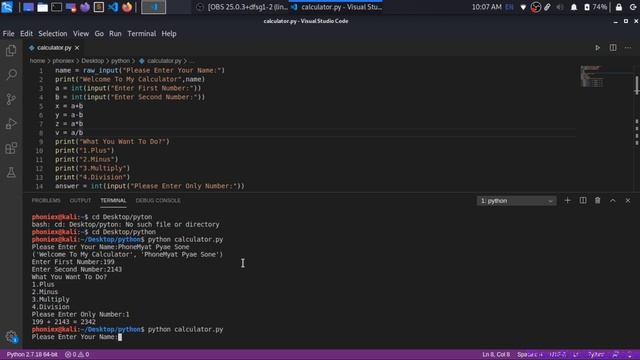Open the Search view in the activity bar
640x360 pixels.
[x=11, y=75]
